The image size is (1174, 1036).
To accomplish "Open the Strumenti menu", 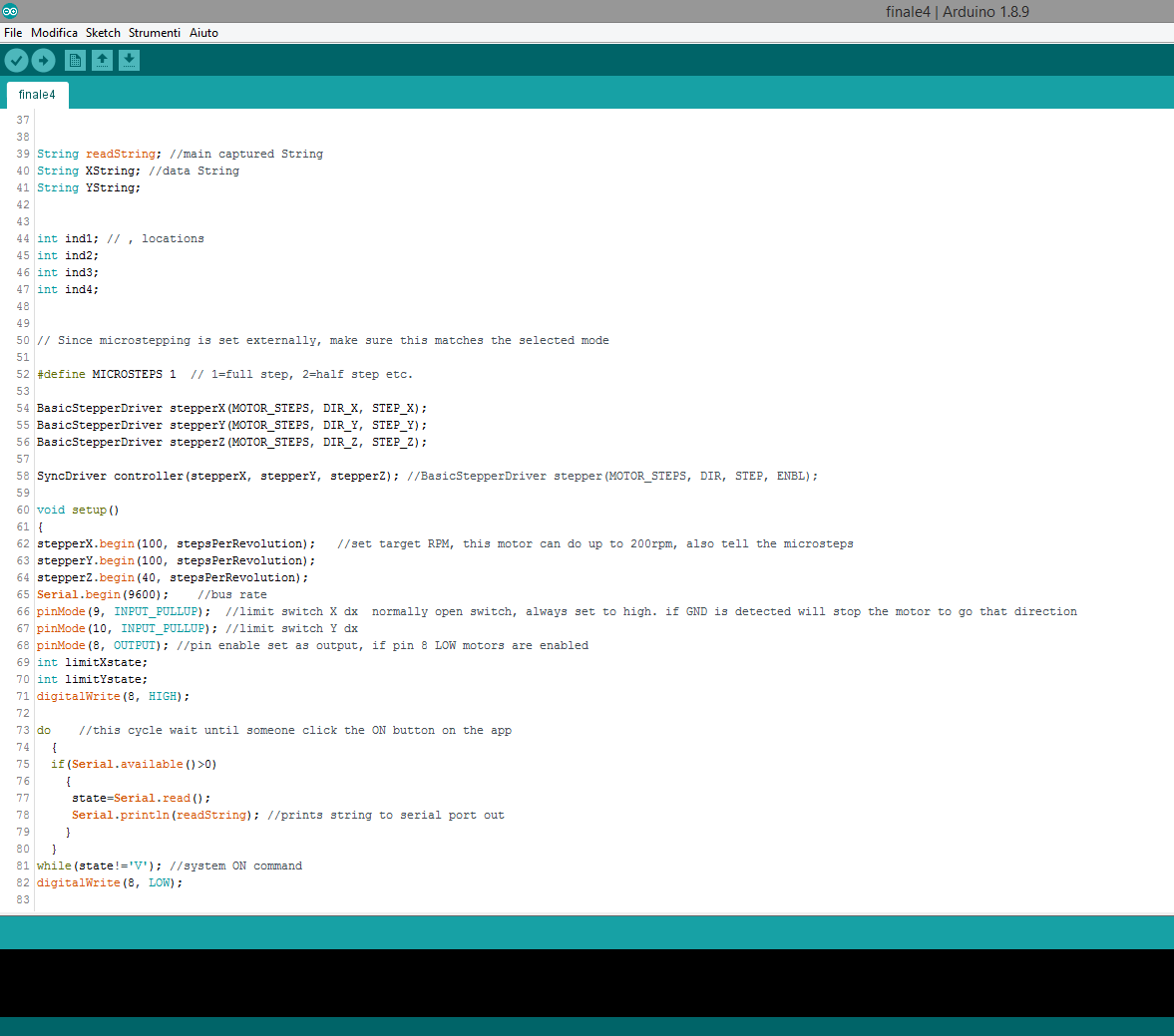I will 155,32.
